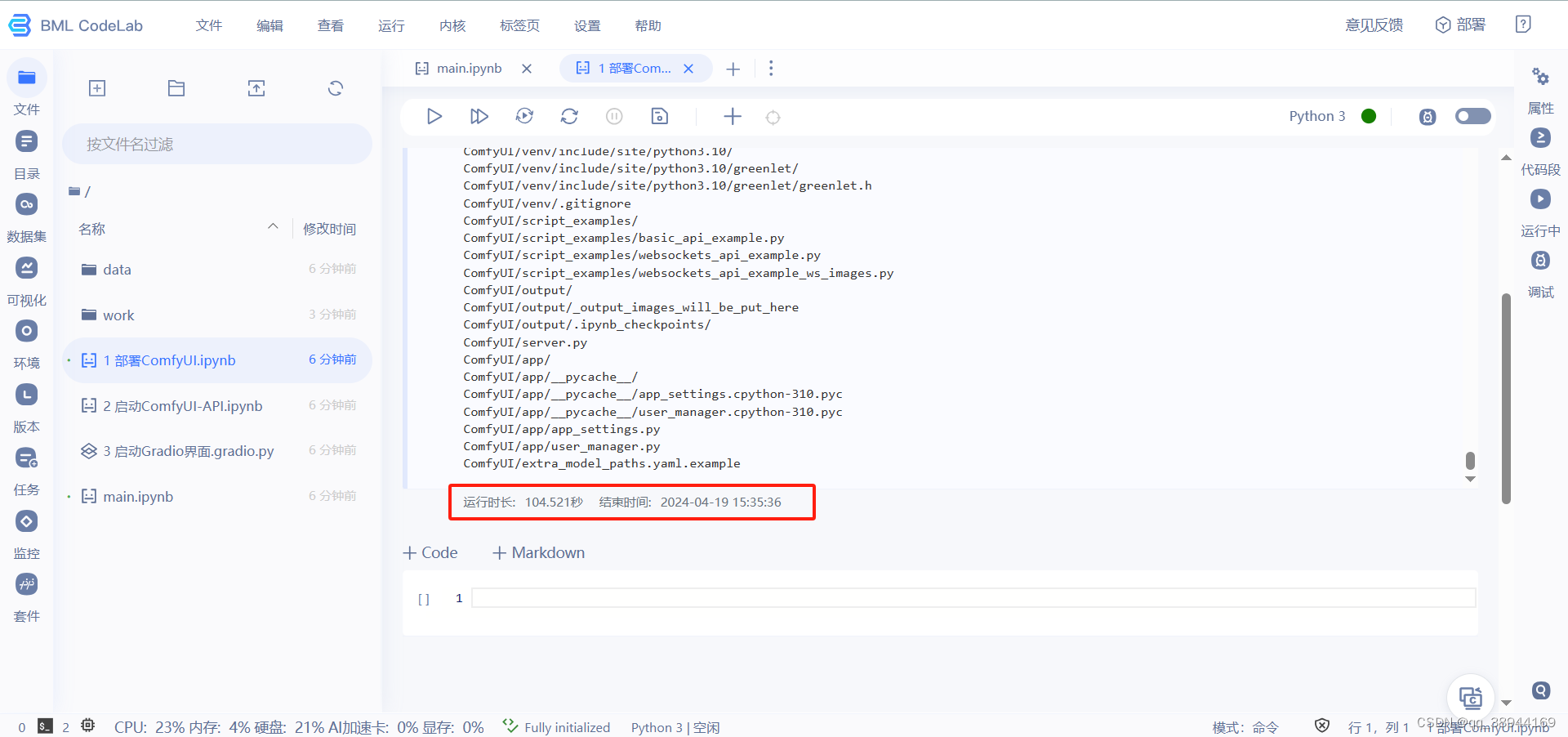Open the 可视化 sidebar panel
This screenshot has width=1568, height=737.
[27, 268]
